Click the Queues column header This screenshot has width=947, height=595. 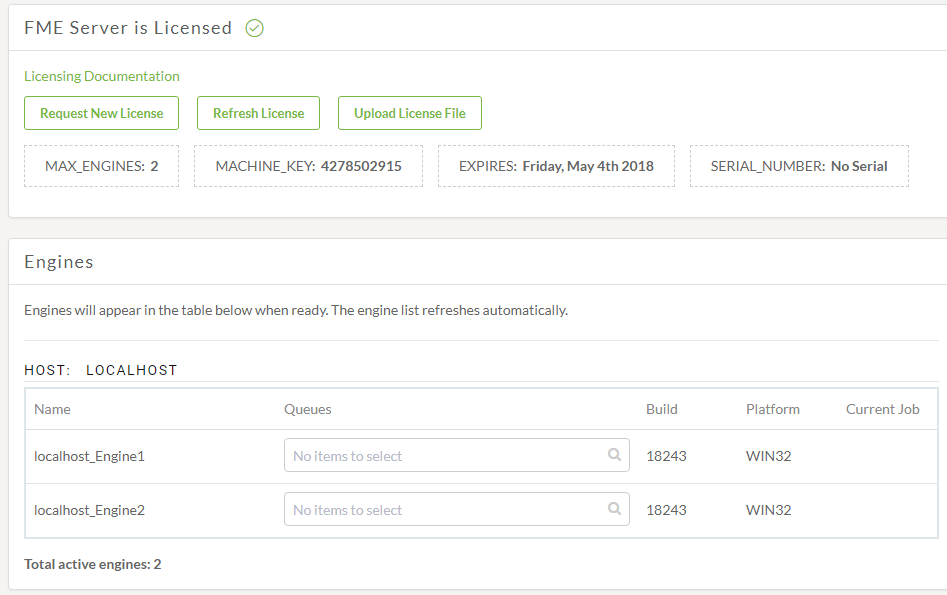tap(307, 409)
